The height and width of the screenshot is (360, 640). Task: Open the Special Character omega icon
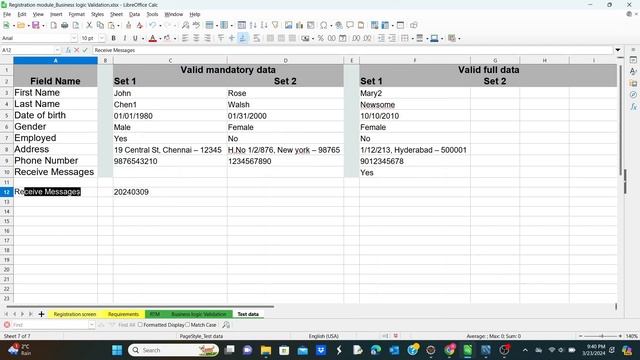[324, 25]
